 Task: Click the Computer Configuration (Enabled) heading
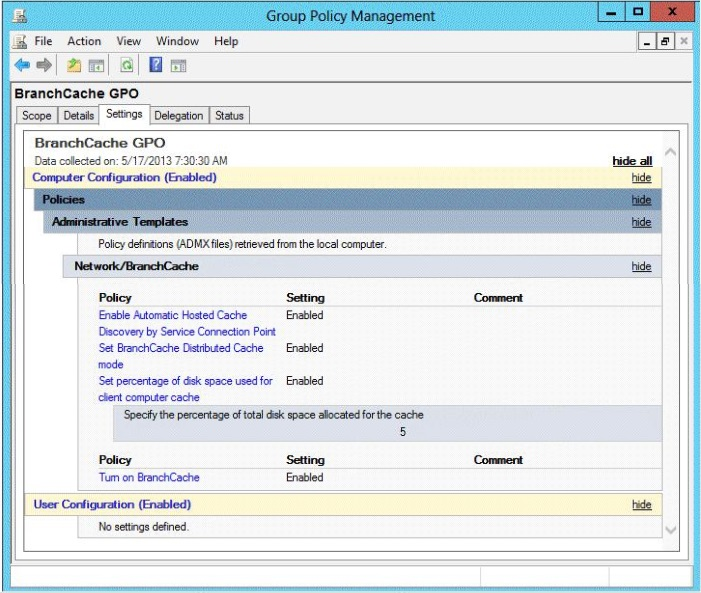124,178
